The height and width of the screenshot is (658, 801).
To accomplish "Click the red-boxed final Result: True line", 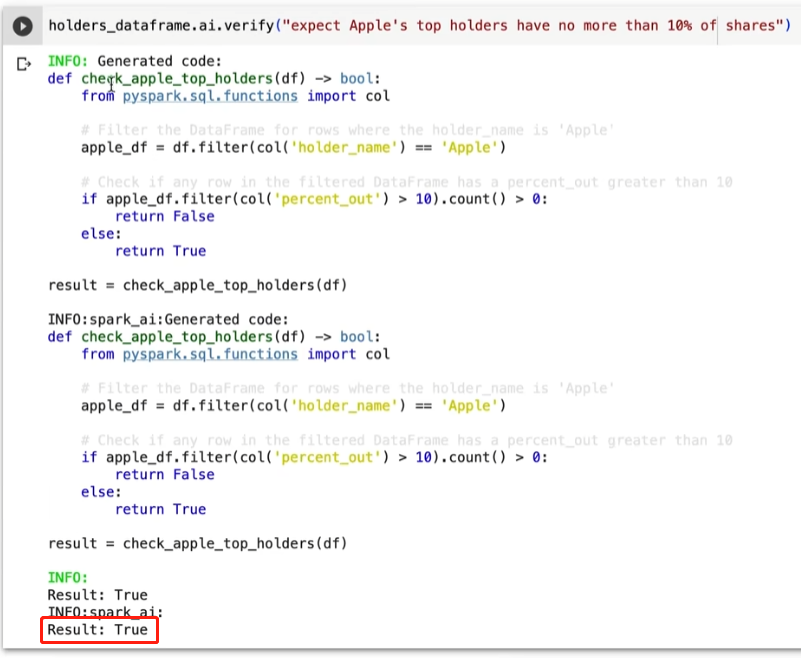I will 98,630.
